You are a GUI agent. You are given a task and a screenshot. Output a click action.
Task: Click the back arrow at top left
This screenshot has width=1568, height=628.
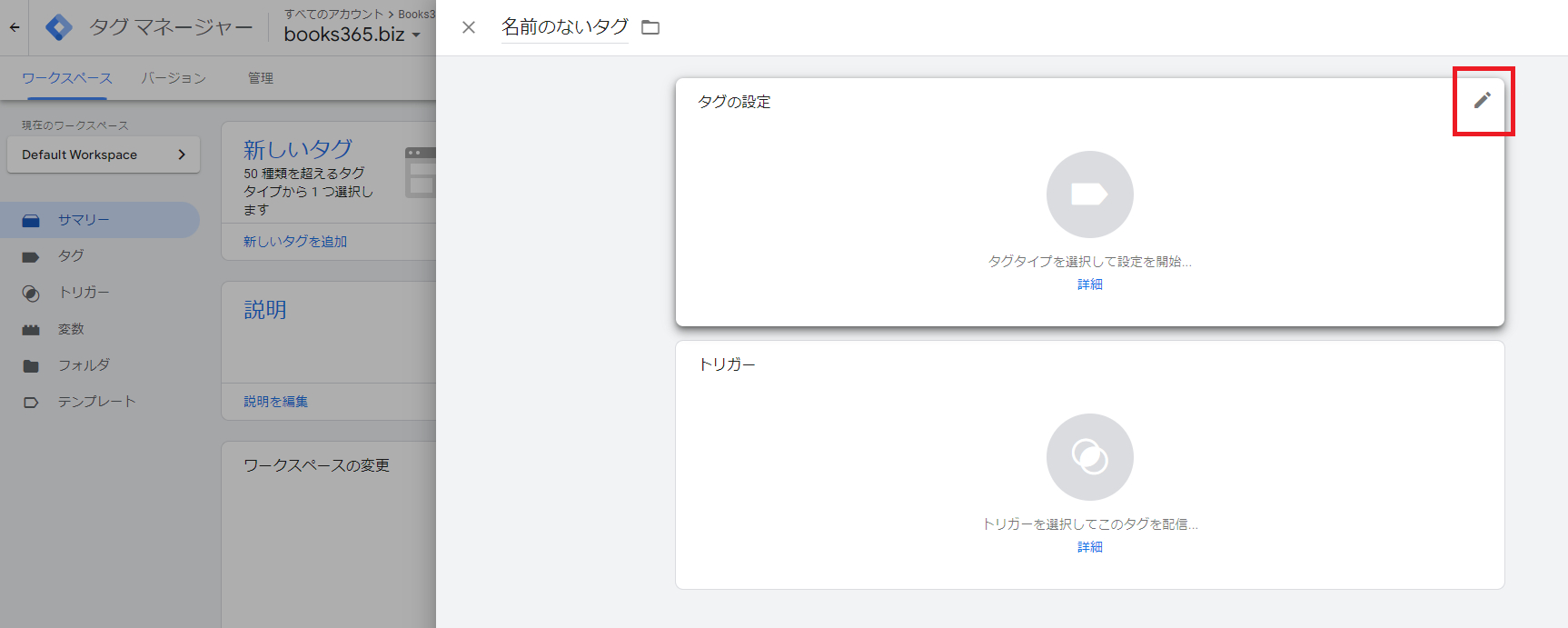pyautogui.click(x=15, y=27)
